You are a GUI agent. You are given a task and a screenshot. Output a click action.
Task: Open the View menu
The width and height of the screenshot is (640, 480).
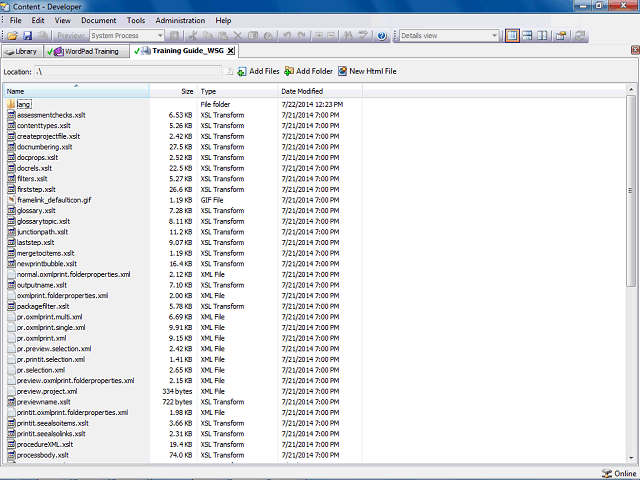tap(62, 20)
